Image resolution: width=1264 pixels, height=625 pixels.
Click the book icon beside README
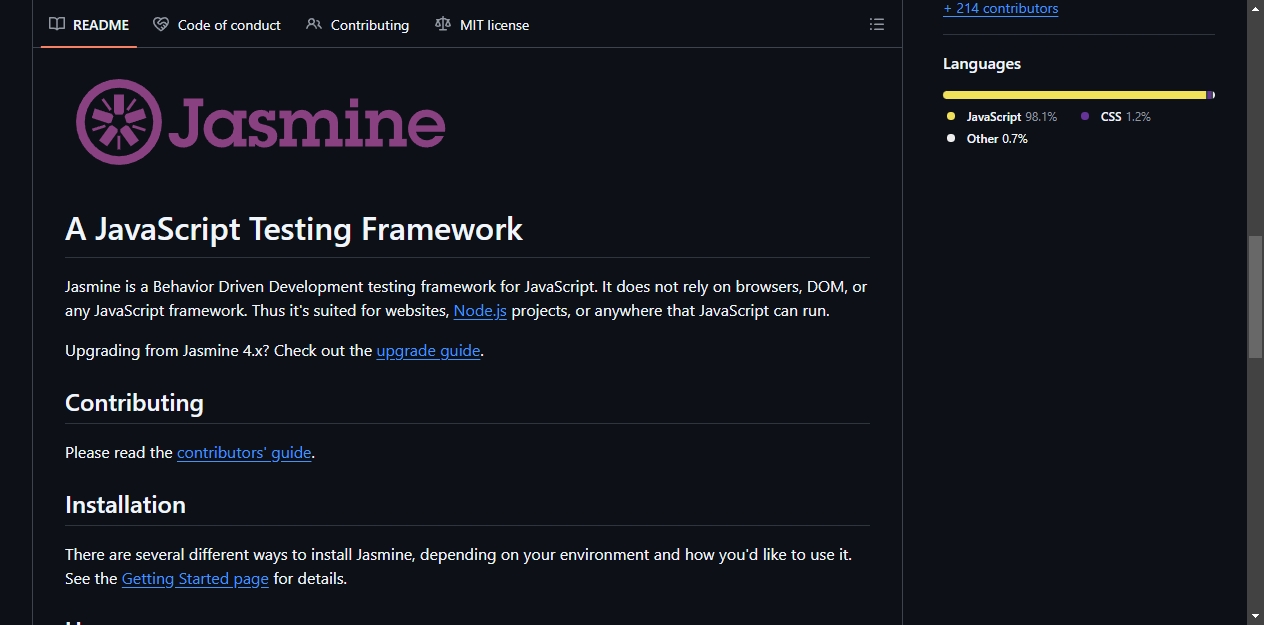[x=58, y=24]
